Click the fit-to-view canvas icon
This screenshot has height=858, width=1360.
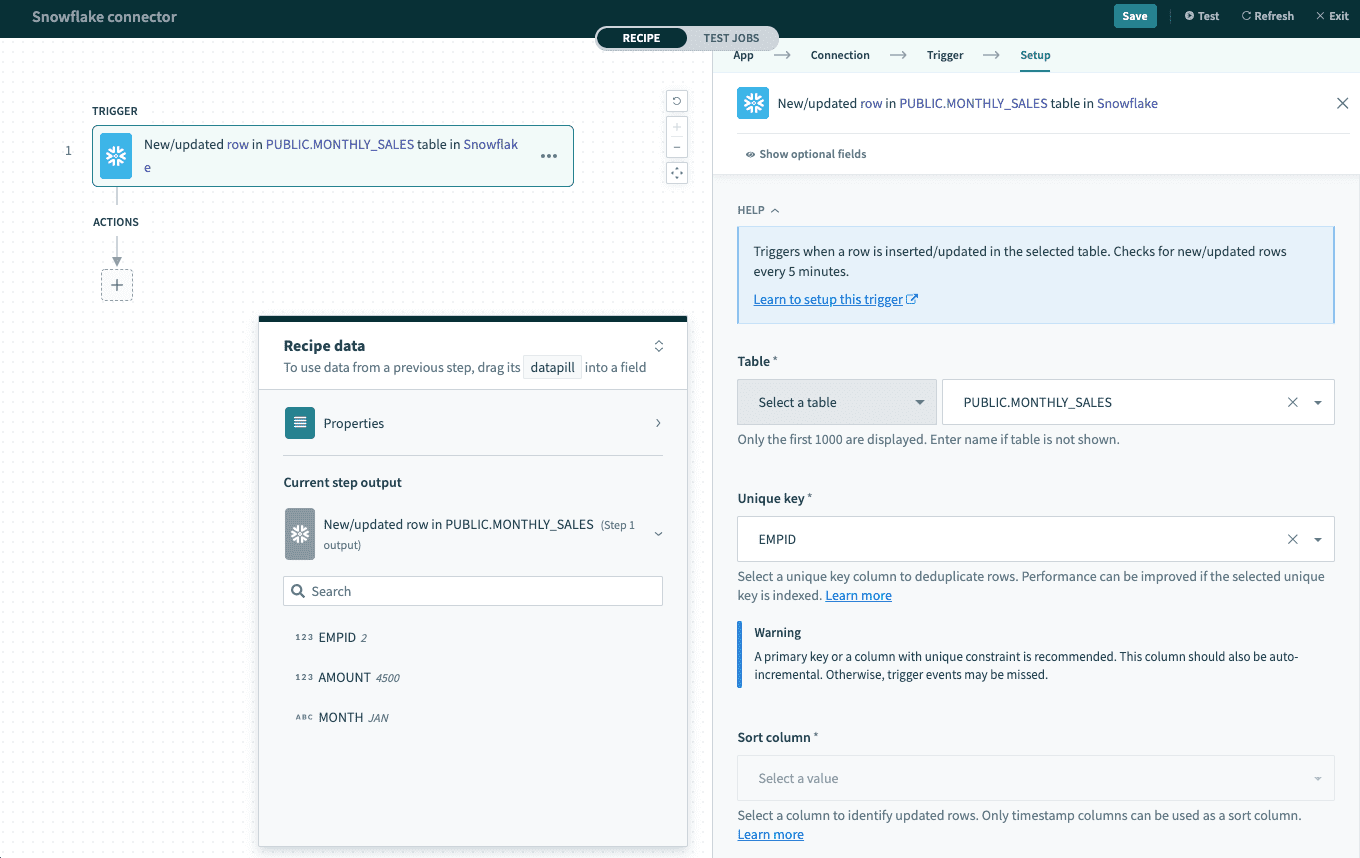(x=677, y=173)
